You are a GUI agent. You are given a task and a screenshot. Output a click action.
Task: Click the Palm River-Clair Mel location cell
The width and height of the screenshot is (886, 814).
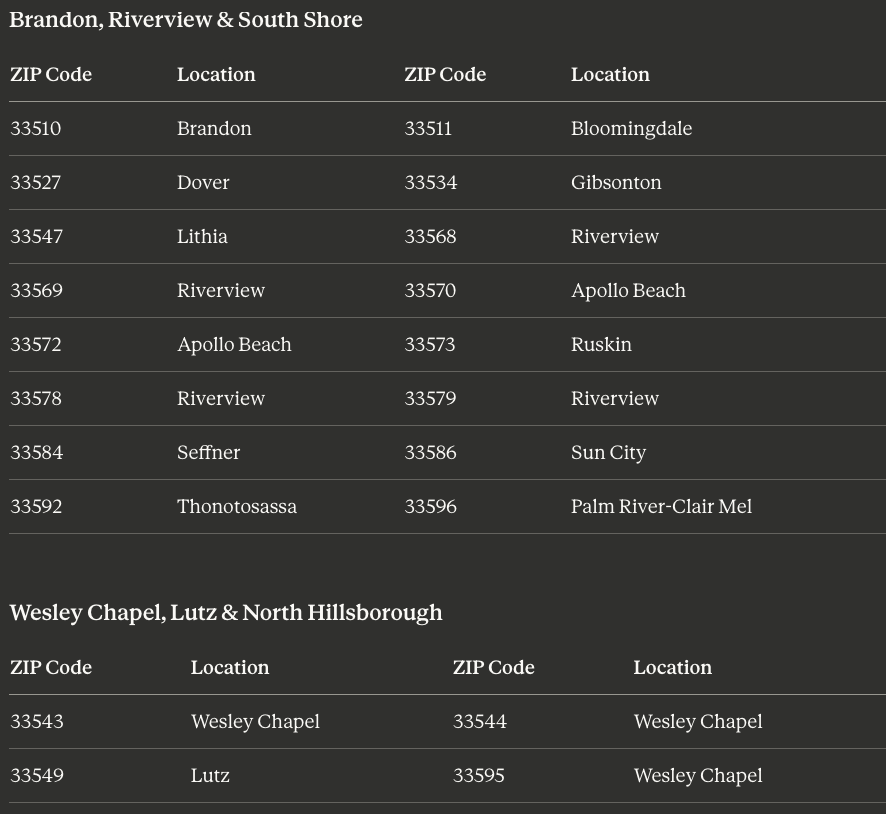point(661,507)
